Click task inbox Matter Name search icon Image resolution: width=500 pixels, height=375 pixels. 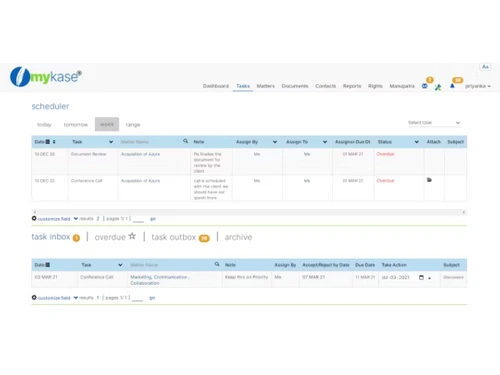click(x=217, y=264)
